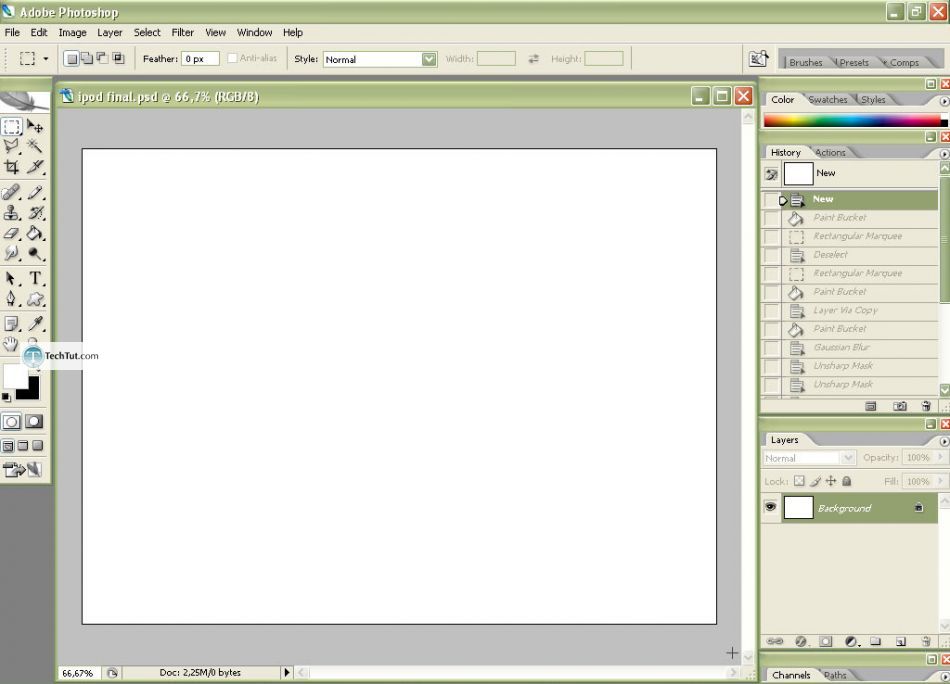The image size is (950, 684).
Task: Select the Dodge tool
Action: (x=35, y=253)
